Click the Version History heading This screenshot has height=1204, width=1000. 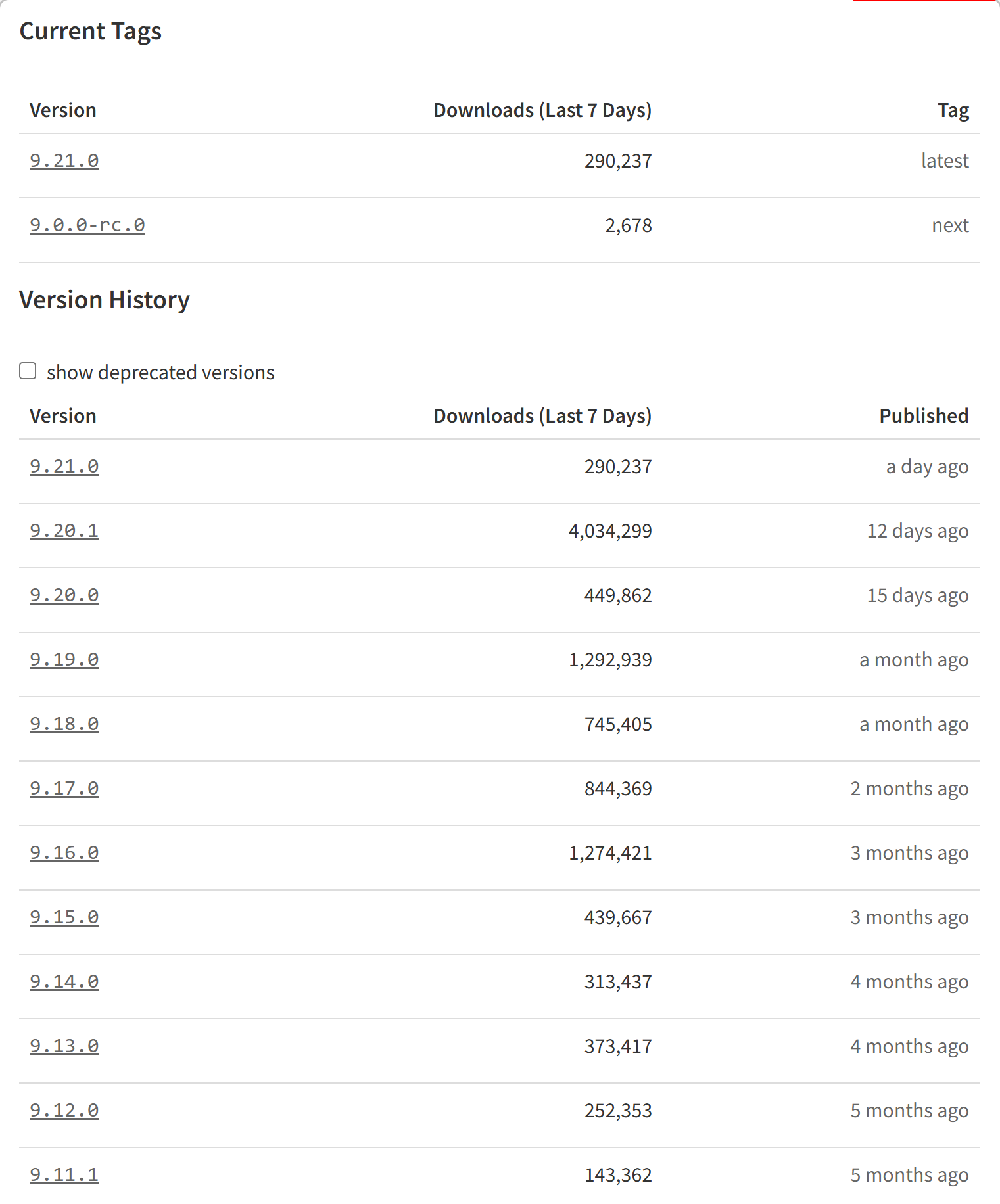click(x=105, y=300)
